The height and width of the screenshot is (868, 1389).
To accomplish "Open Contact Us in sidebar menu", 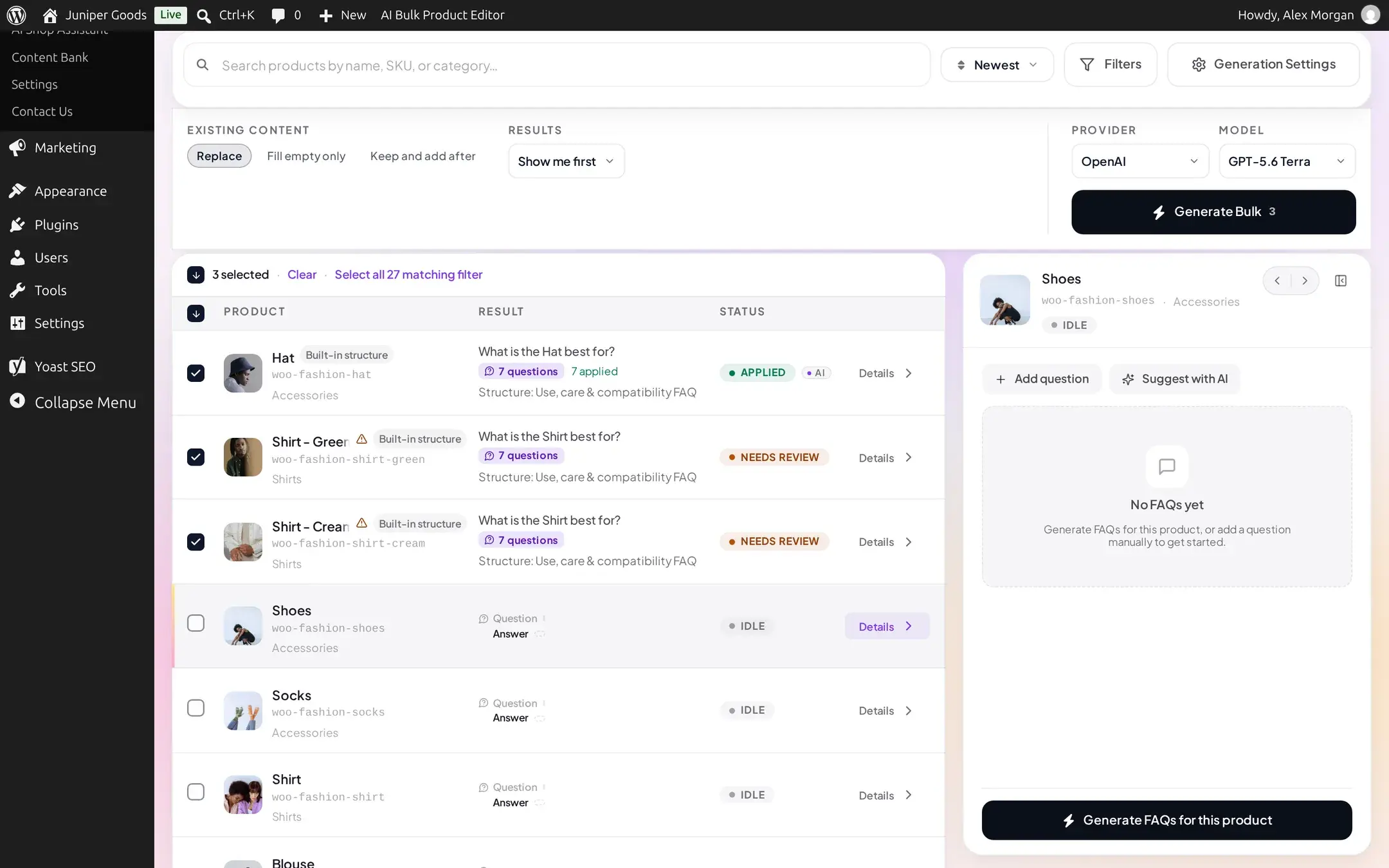I will coord(42,111).
